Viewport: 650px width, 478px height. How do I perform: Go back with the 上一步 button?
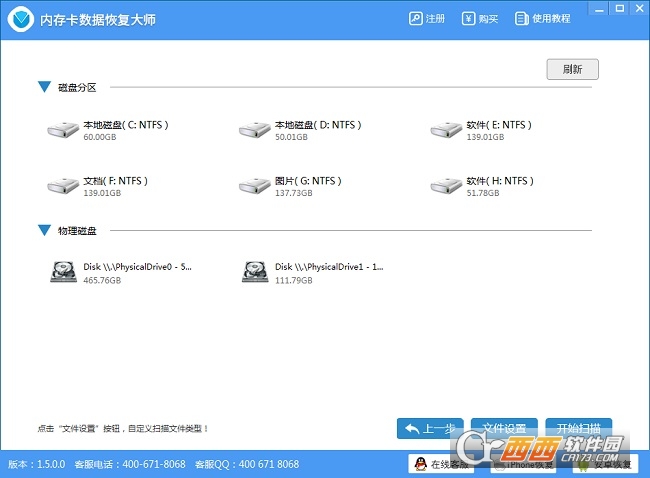[x=430, y=428]
